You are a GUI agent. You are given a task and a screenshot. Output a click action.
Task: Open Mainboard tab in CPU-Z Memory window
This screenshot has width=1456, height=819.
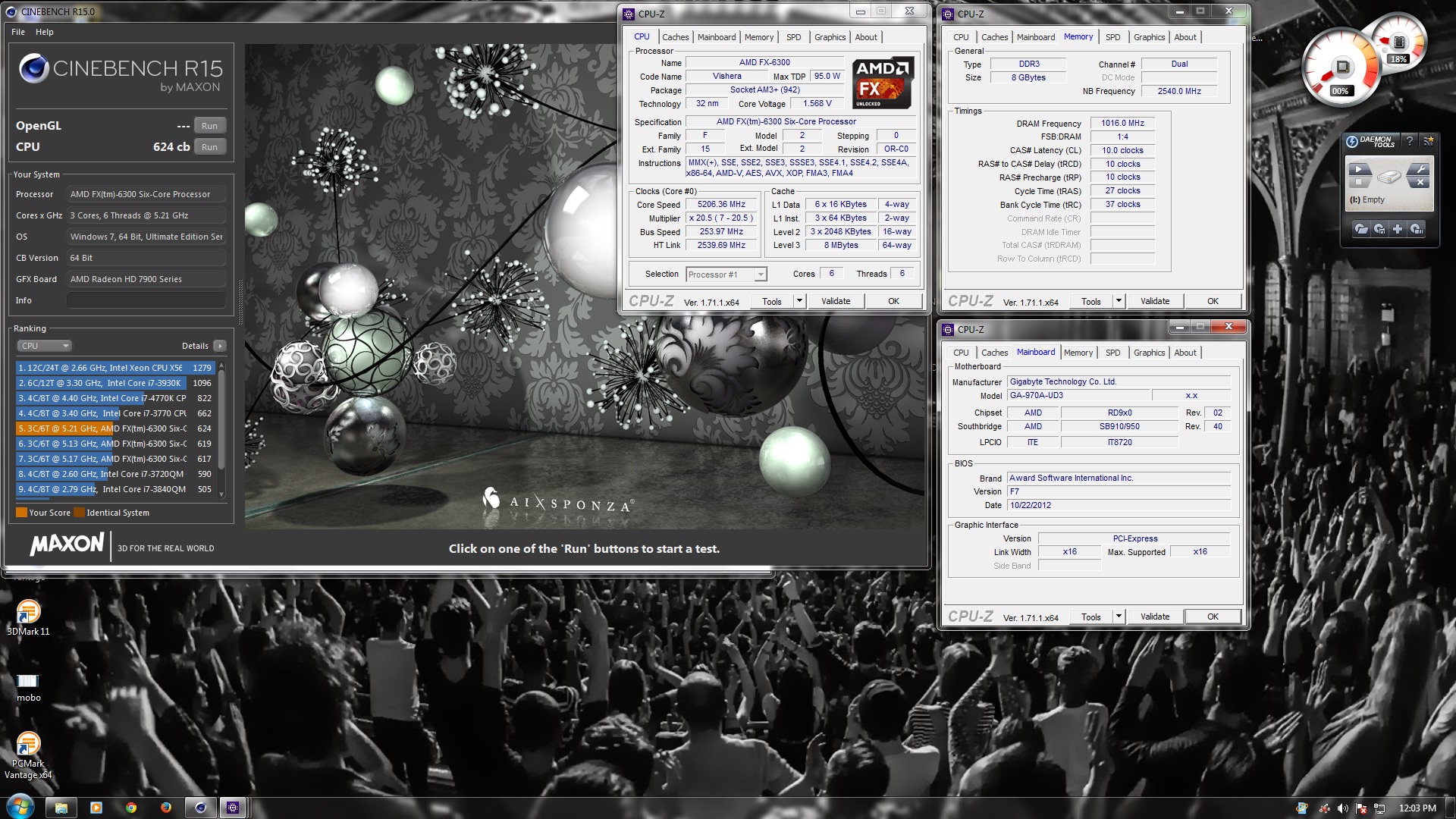coord(1035,37)
